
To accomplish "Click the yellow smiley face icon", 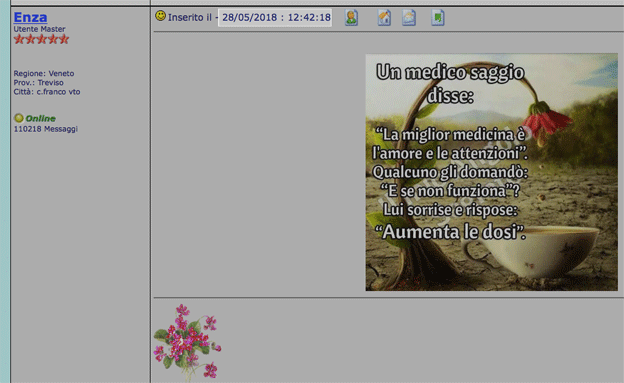I will click(160, 16).
